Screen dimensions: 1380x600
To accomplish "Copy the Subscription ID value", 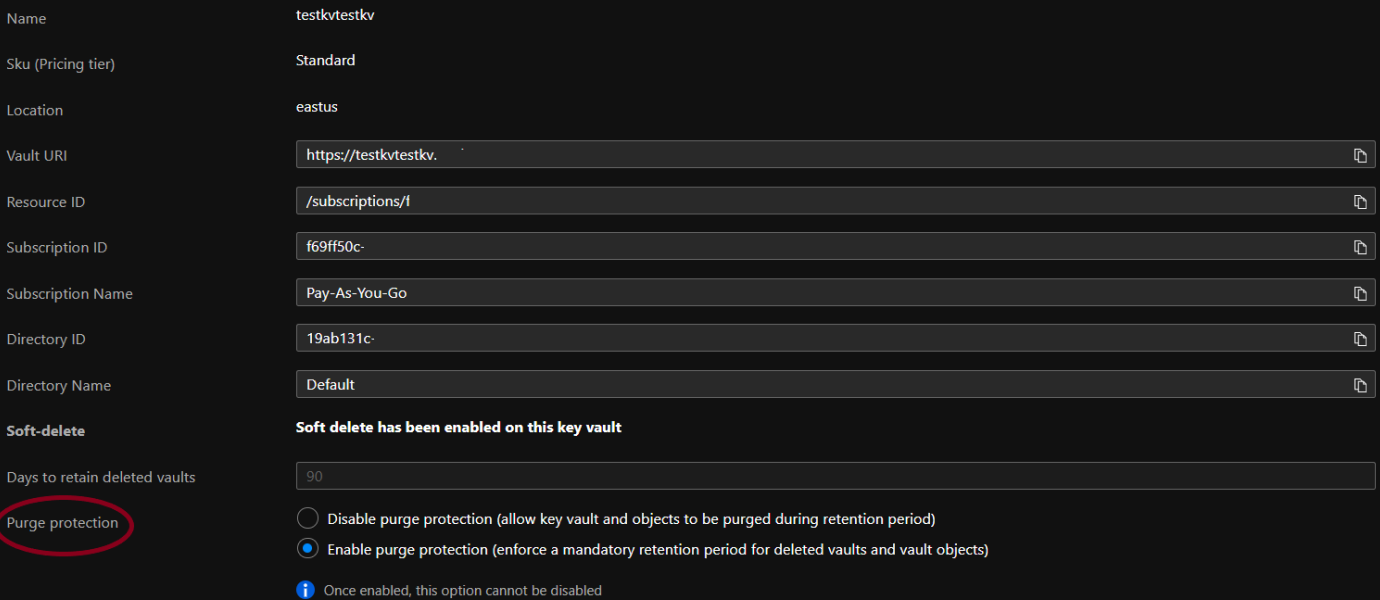I will coord(1360,247).
